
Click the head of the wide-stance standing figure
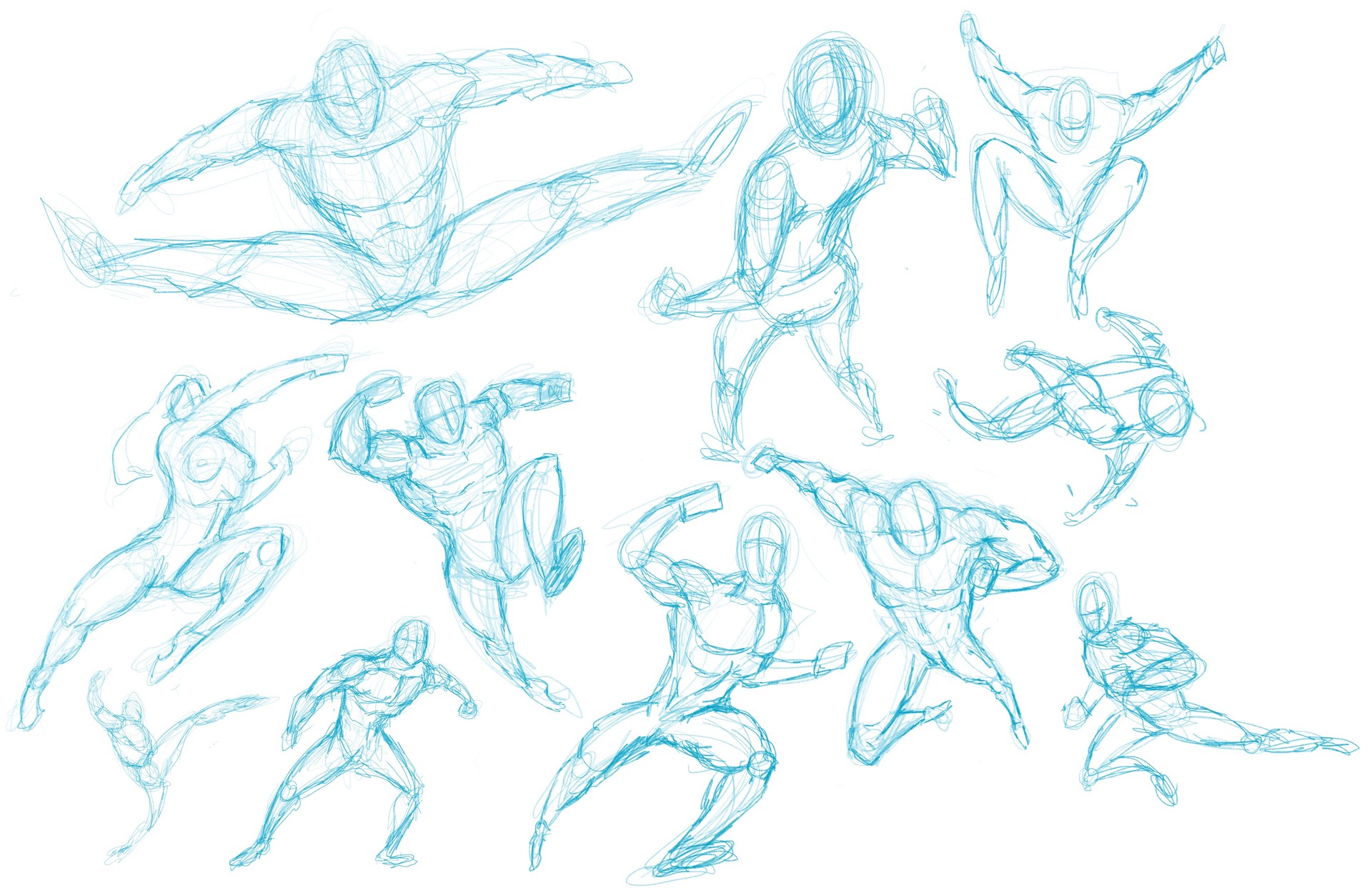click(x=412, y=640)
